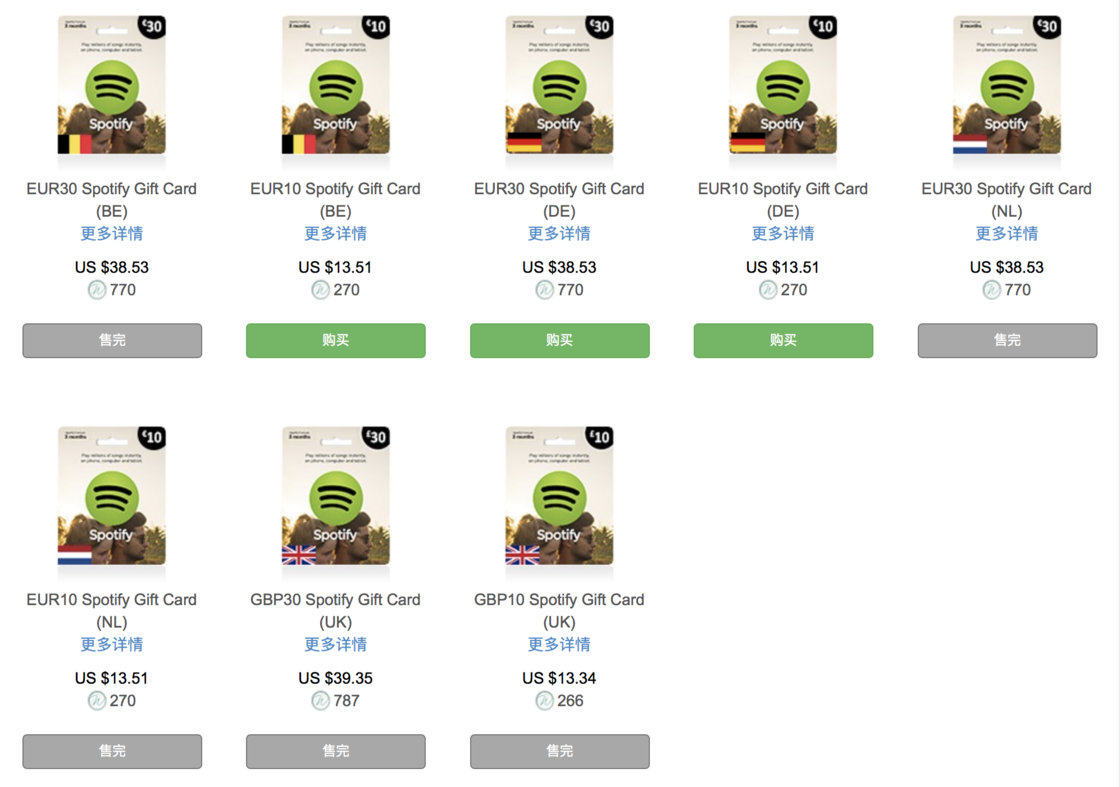
Task: Open 更多详情 for EUR30 Spotify Gift Card (NL)
Action: [x=1007, y=233]
